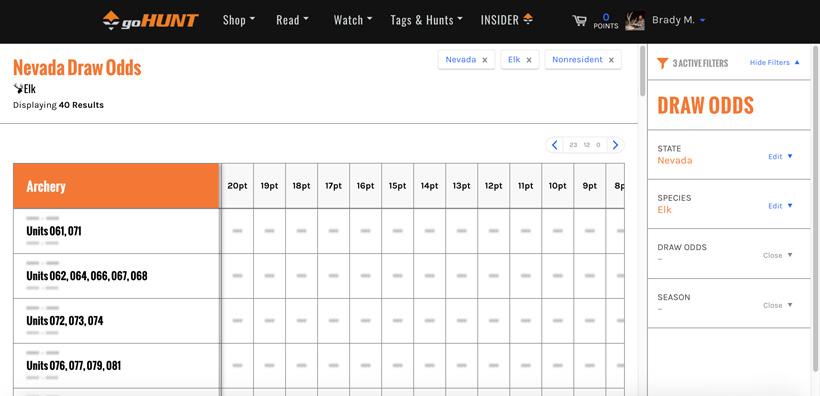Select the 19pt column header
Screen dimensions: 820x396
coord(269,186)
